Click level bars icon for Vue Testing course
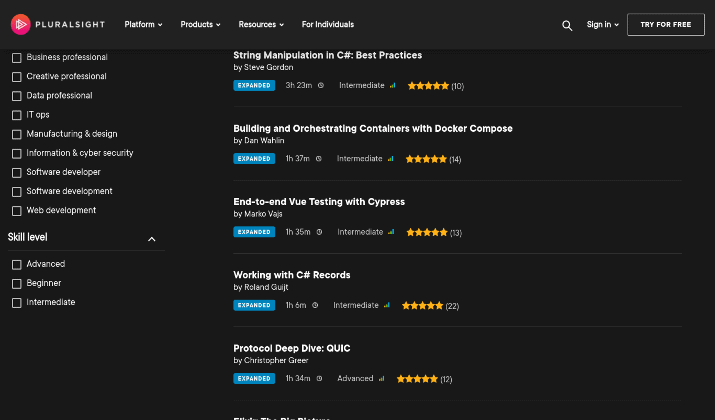 tap(391, 232)
